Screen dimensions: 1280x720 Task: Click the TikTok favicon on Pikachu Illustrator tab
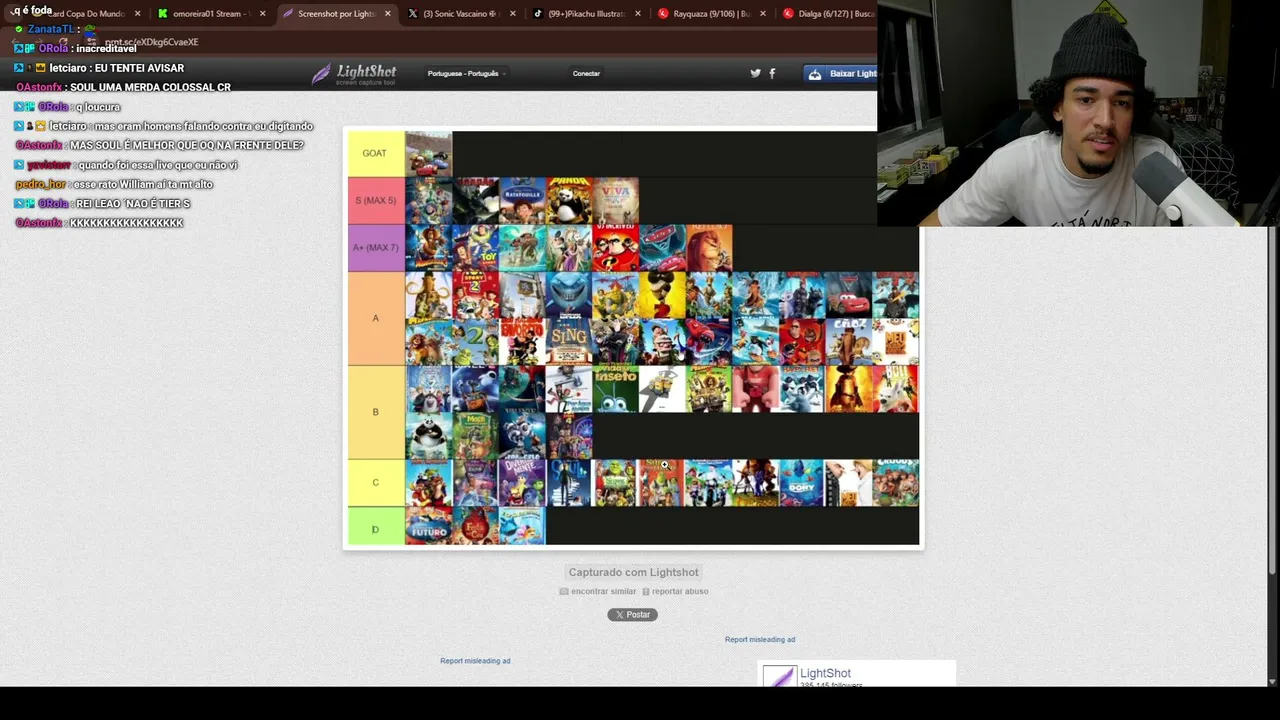click(x=537, y=14)
